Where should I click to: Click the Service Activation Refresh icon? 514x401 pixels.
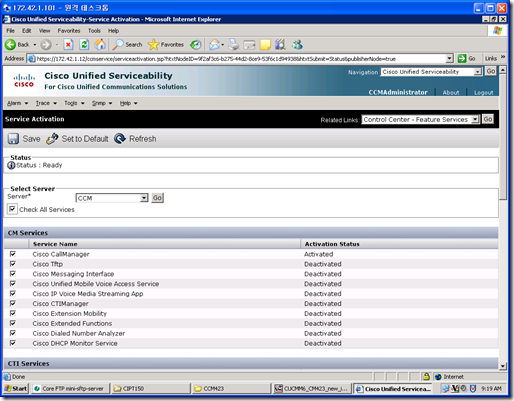coord(120,139)
